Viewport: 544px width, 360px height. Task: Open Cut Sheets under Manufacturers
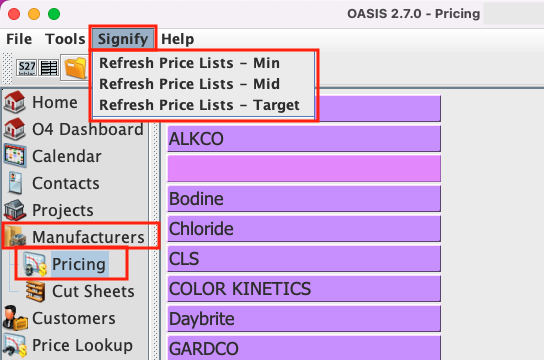coord(93,291)
